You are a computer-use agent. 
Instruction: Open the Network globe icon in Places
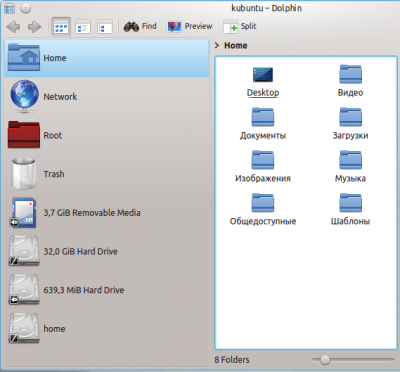[x=24, y=96]
